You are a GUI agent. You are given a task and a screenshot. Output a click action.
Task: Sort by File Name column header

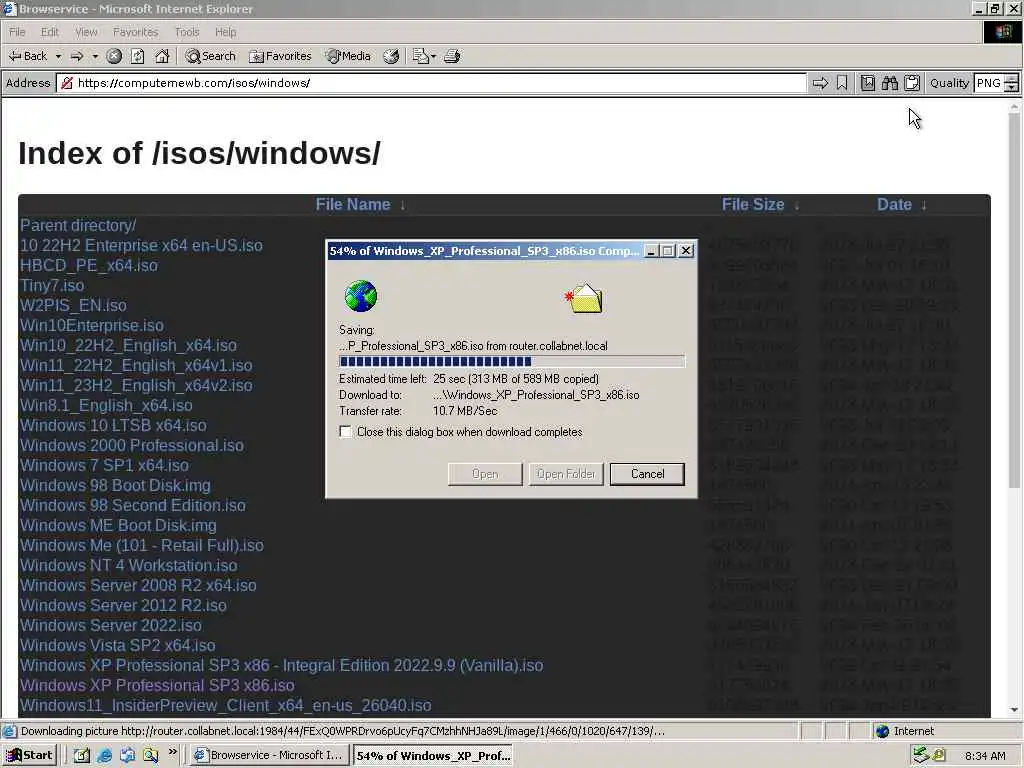[x=353, y=204]
